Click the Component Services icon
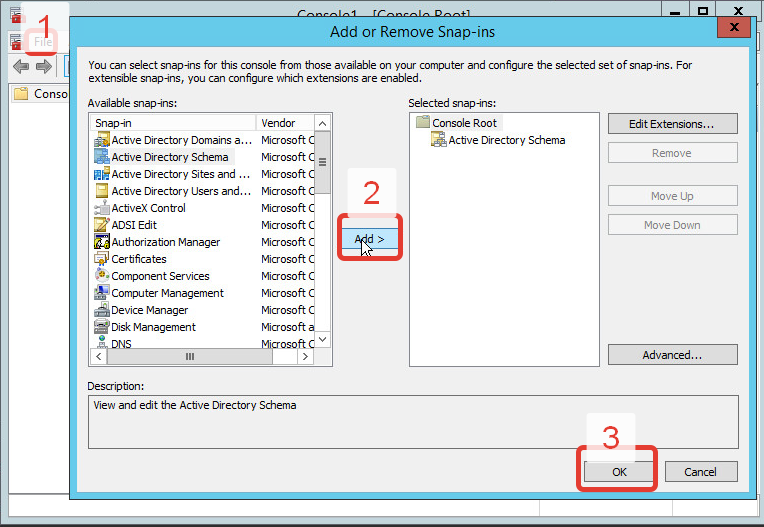Image resolution: width=764 pixels, height=527 pixels. [102, 276]
